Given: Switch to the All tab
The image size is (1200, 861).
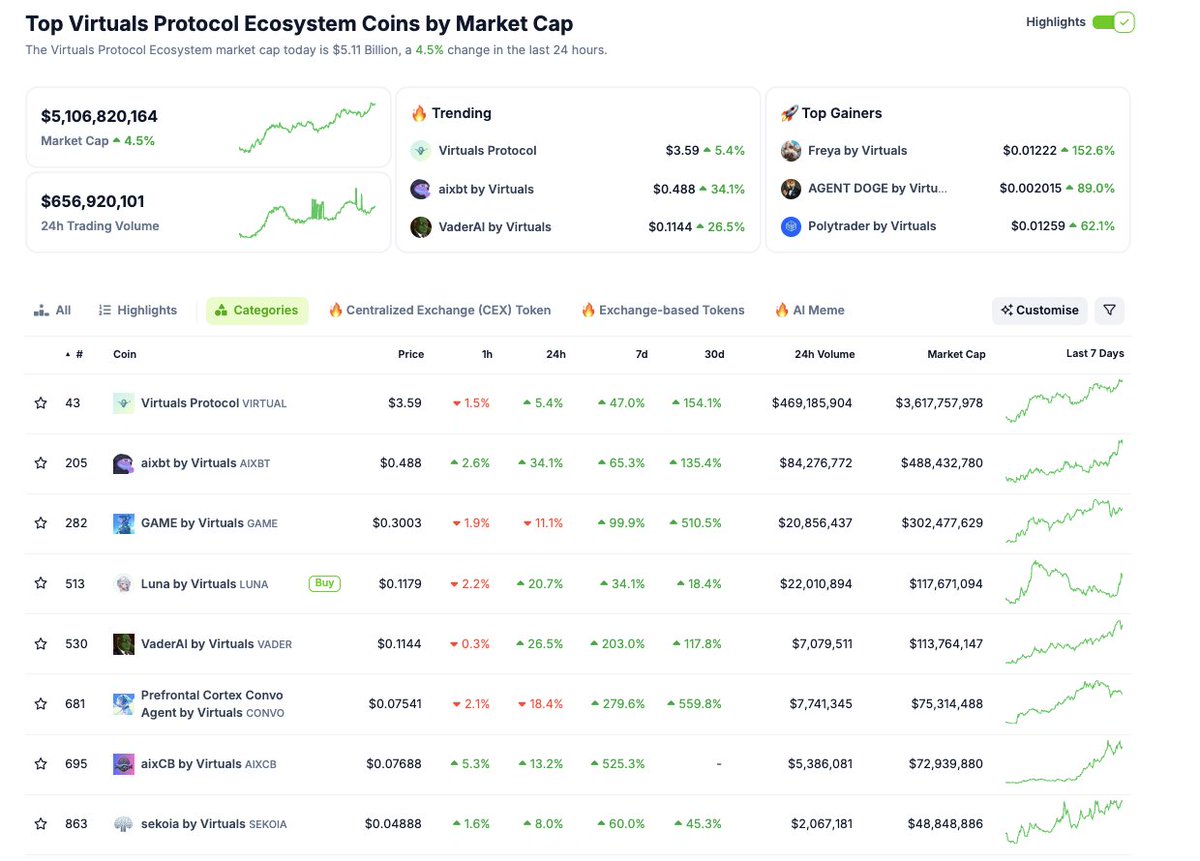Looking at the screenshot, I should tap(52, 310).
